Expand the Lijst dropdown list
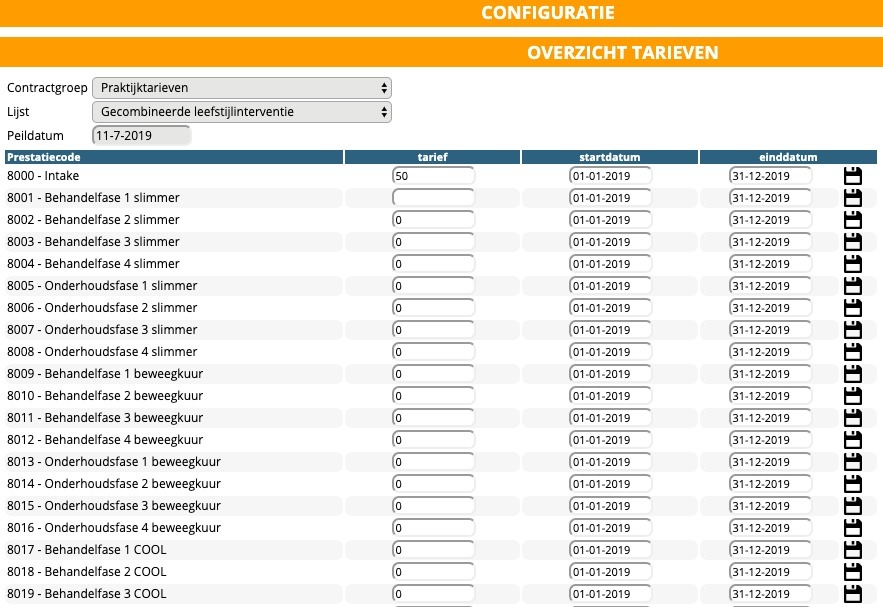 [x=241, y=111]
